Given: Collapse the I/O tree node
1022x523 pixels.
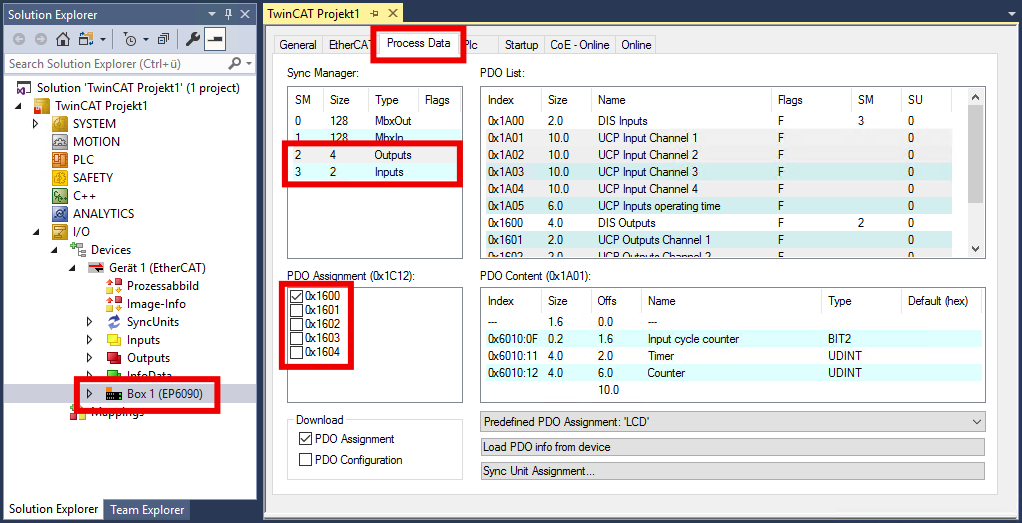Looking at the screenshot, I should [36, 232].
